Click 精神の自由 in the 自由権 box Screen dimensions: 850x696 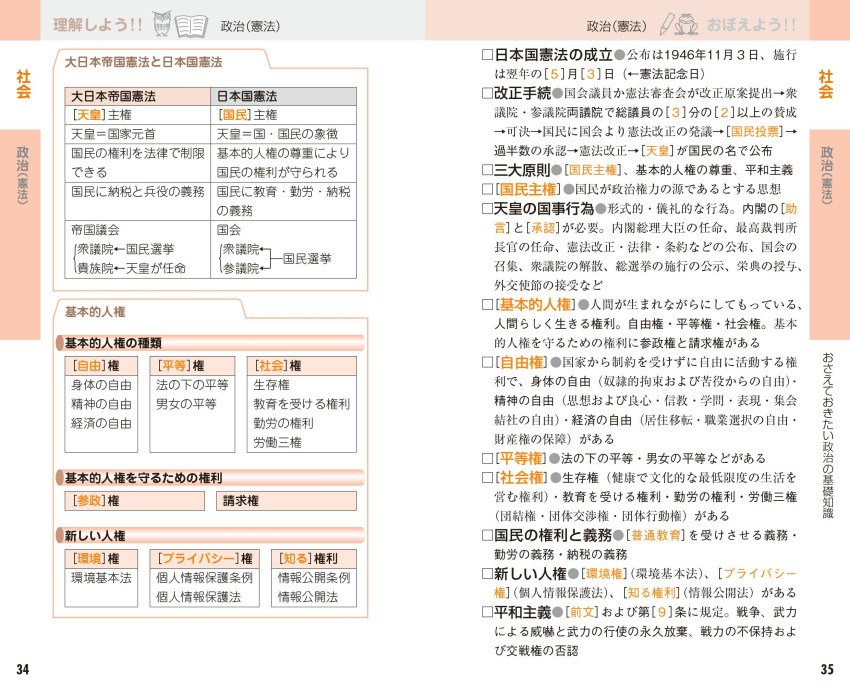click(101, 404)
